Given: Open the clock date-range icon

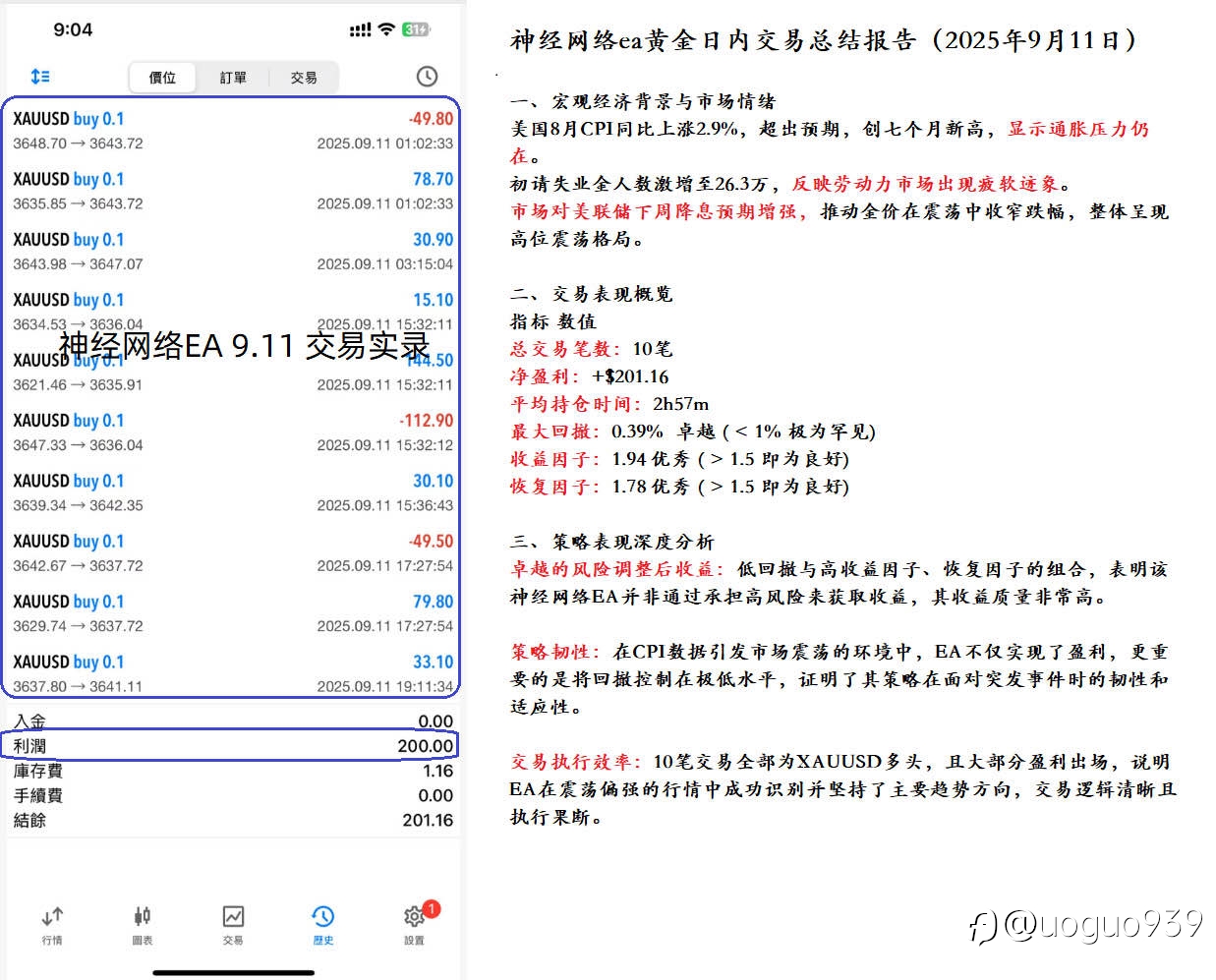Looking at the screenshot, I should tap(427, 77).
